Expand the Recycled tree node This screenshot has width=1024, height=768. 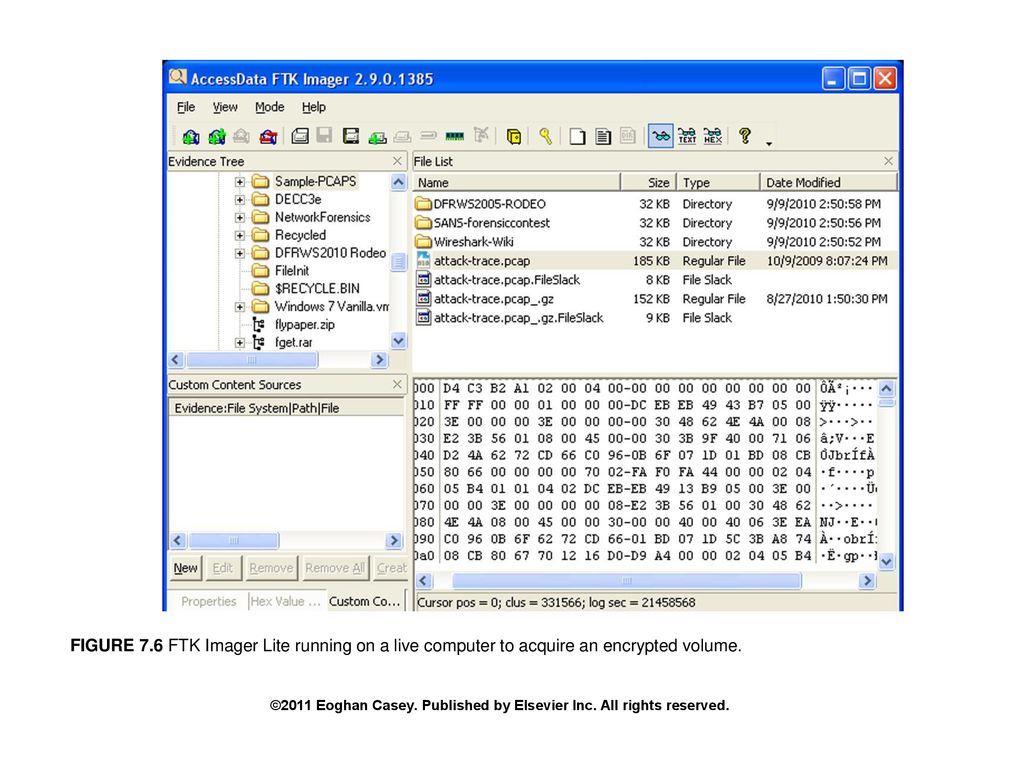240,235
